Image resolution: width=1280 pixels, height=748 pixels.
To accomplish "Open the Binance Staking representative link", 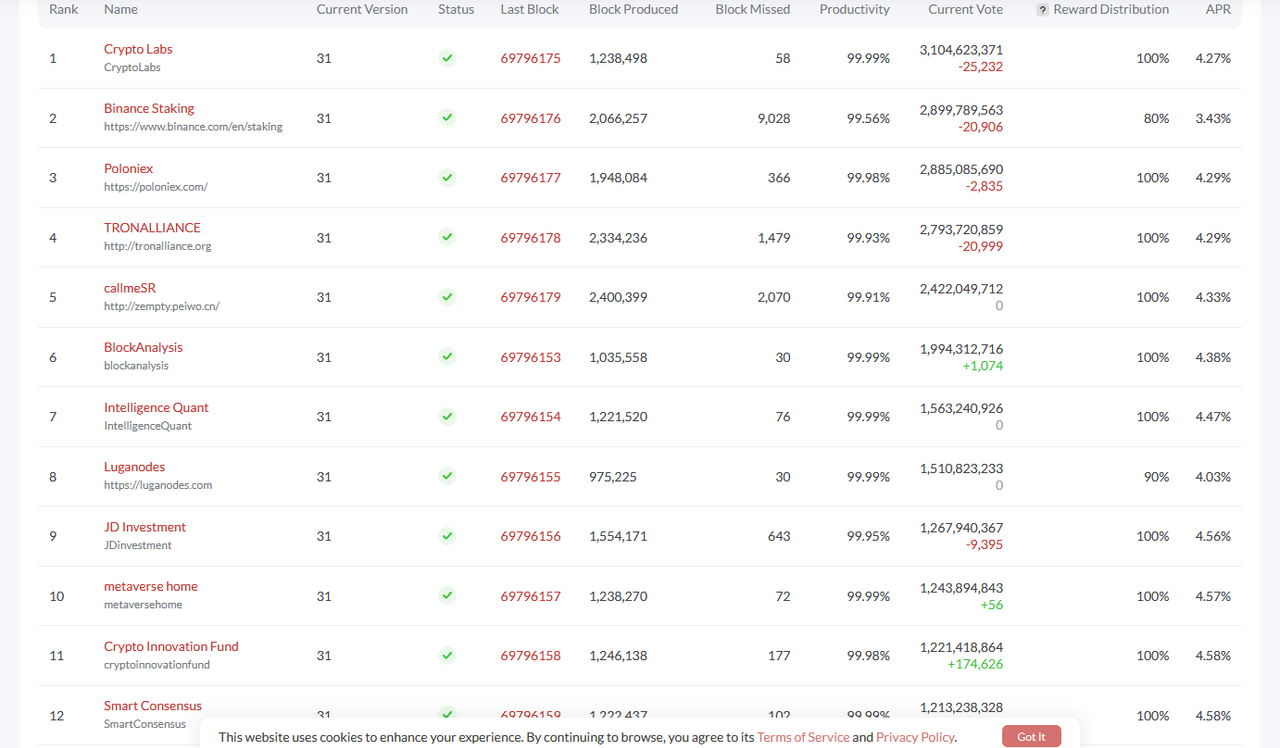I will (149, 108).
